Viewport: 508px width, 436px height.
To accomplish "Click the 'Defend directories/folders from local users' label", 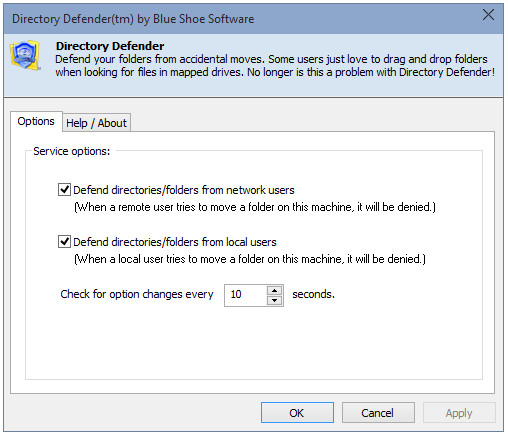I will click(x=175, y=242).
